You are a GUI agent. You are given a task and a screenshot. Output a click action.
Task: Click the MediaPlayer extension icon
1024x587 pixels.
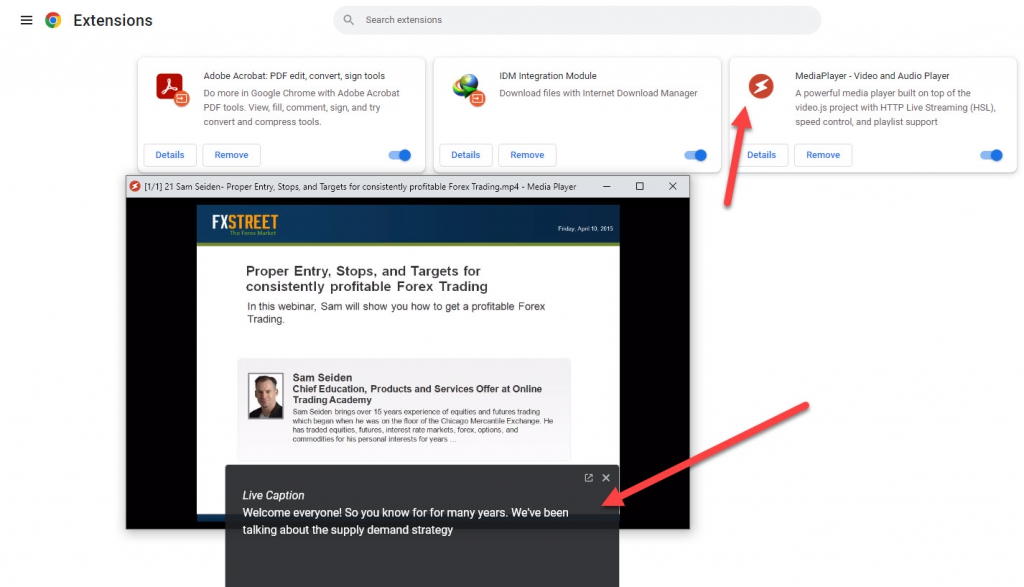point(761,86)
